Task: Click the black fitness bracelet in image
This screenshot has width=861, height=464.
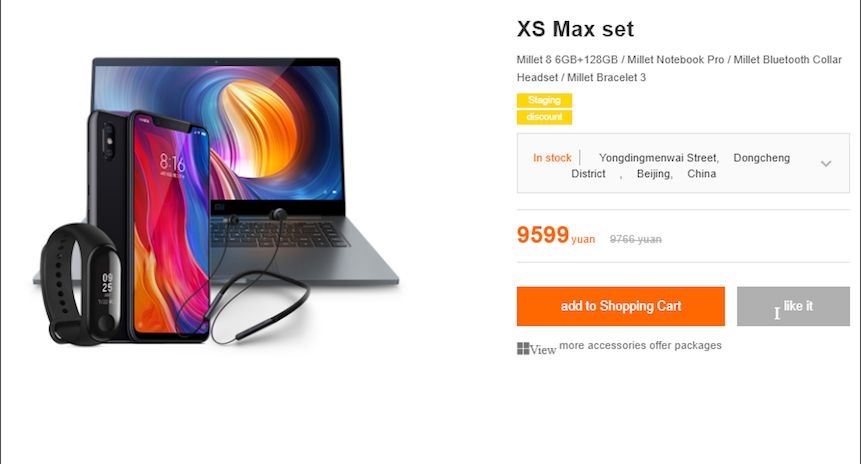Action: point(80,284)
